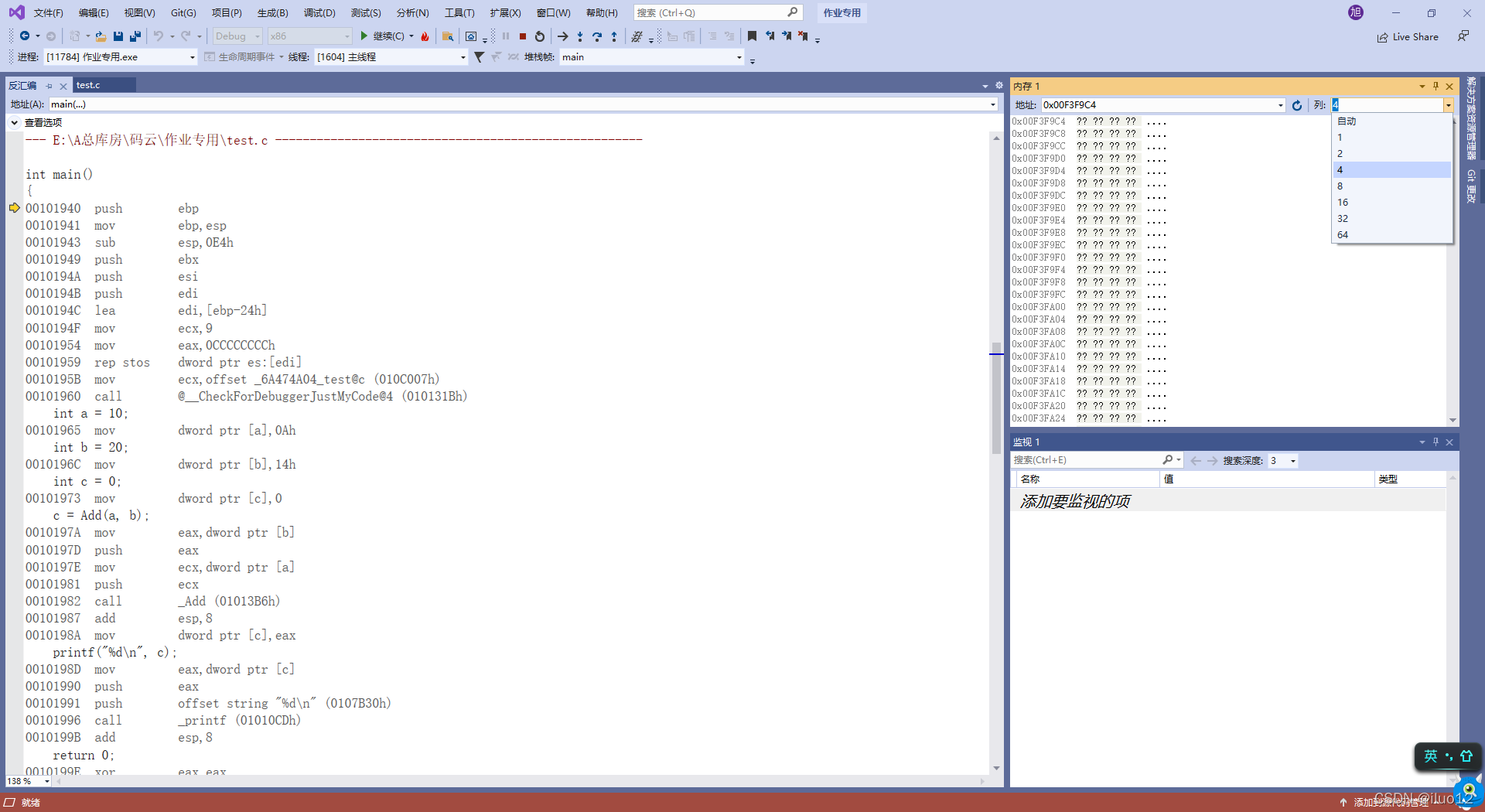Click the navigate backward arrow icon
This screenshot has height=812, width=1485.
tap(25, 36)
